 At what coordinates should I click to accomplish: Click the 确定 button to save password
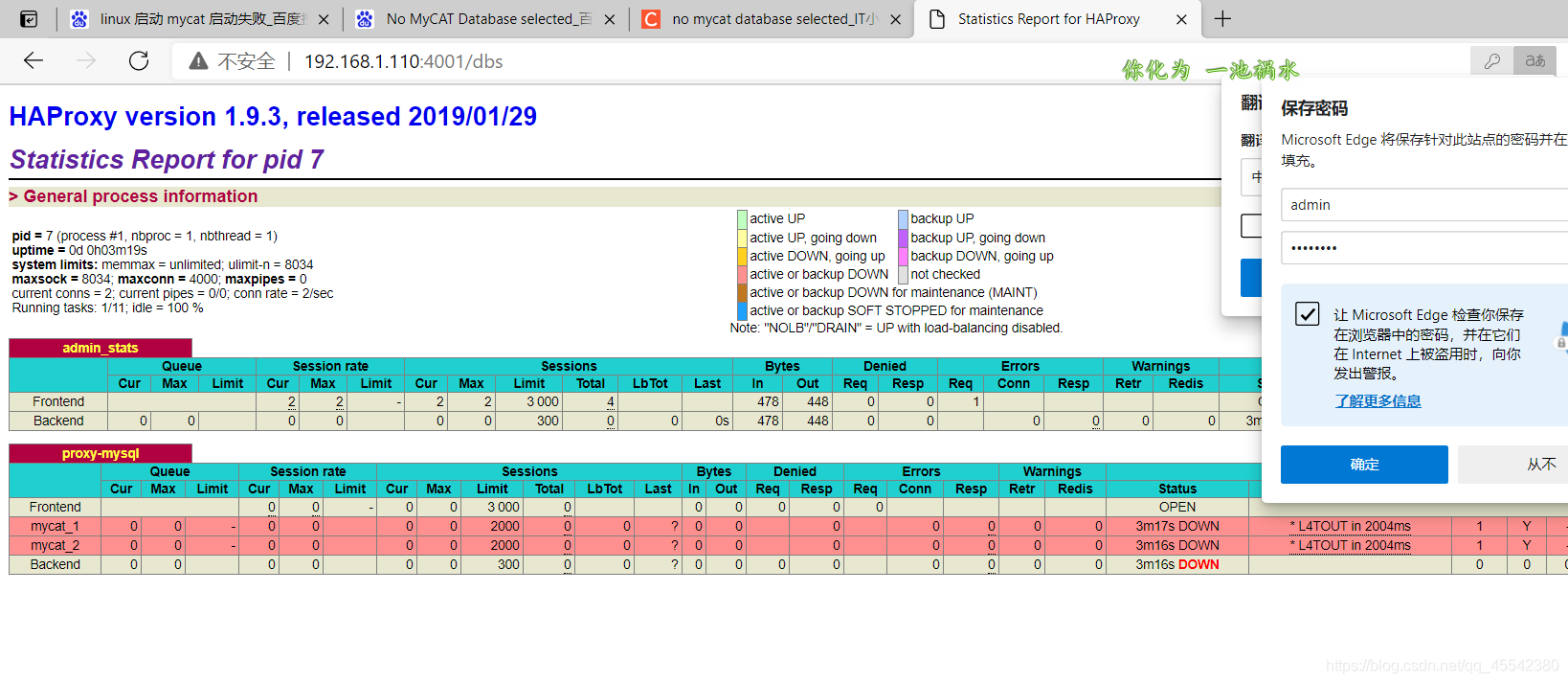click(1364, 465)
